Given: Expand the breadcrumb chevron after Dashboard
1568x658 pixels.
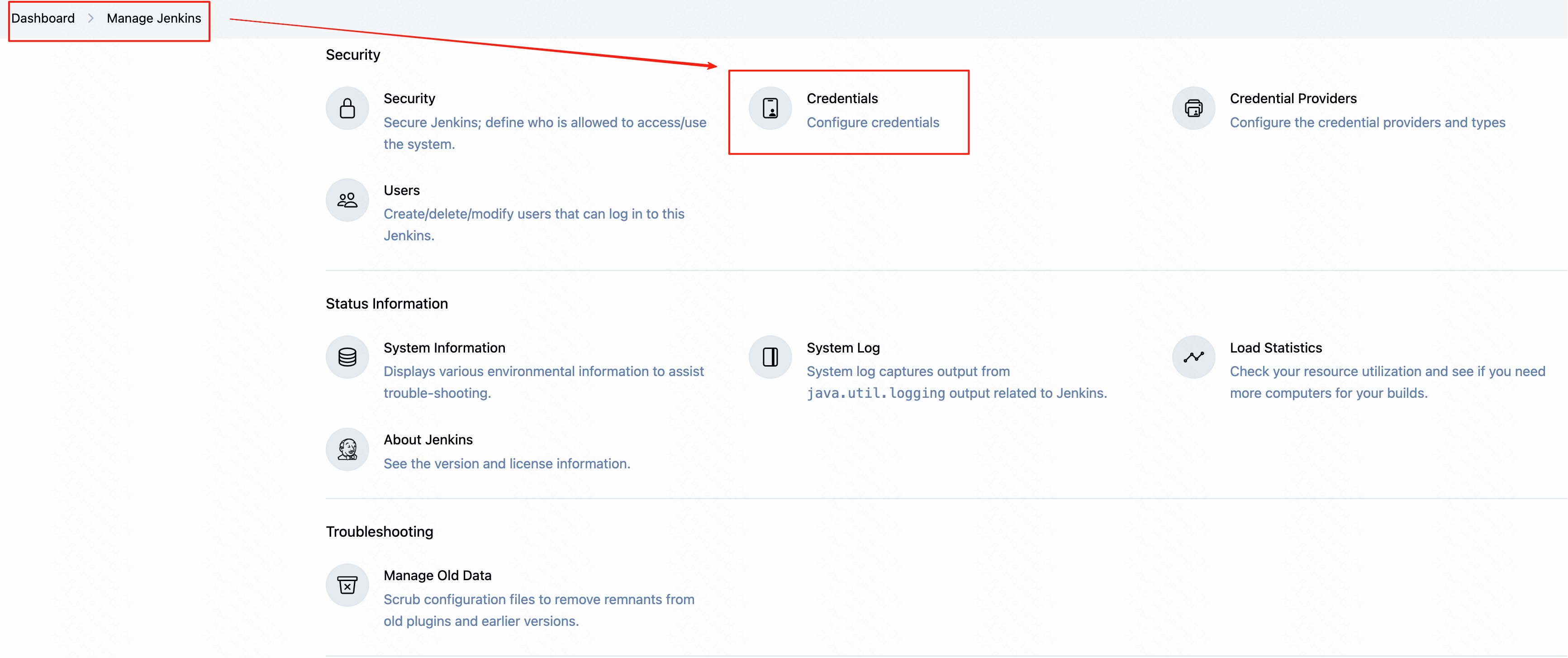Looking at the screenshot, I should (x=90, y=18).
